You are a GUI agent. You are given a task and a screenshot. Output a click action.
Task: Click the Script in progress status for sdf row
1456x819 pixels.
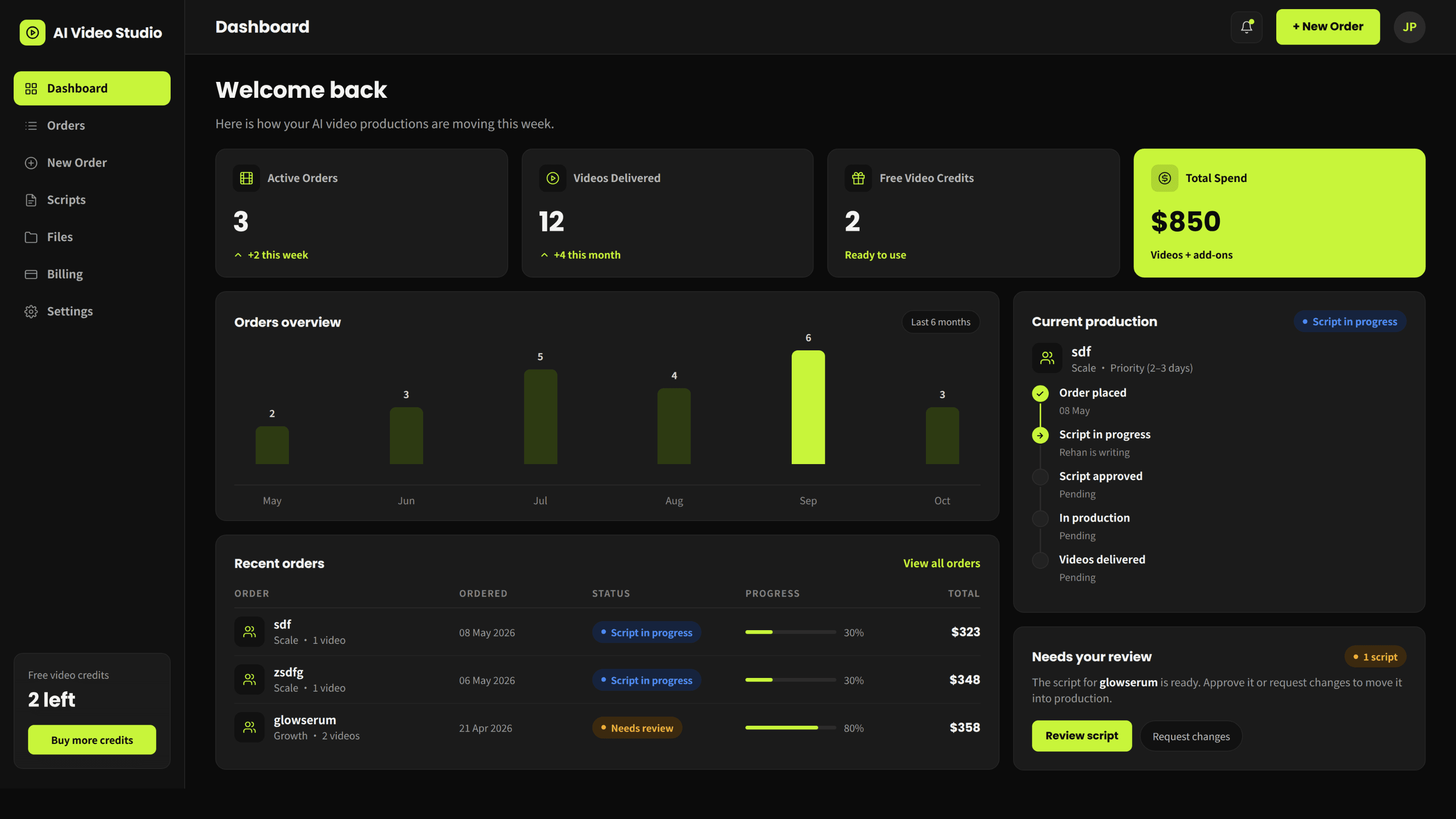[x=647, y=632]
